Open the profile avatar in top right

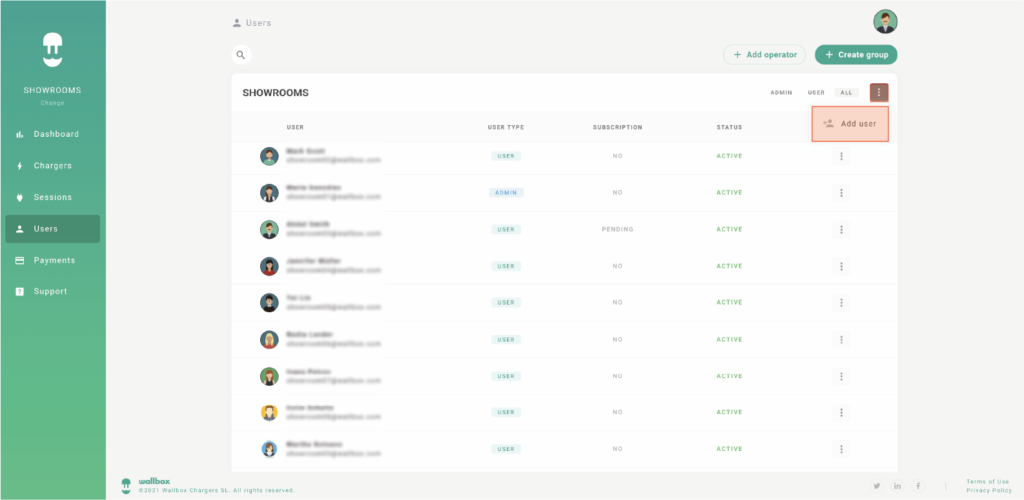tap(885, 22)
